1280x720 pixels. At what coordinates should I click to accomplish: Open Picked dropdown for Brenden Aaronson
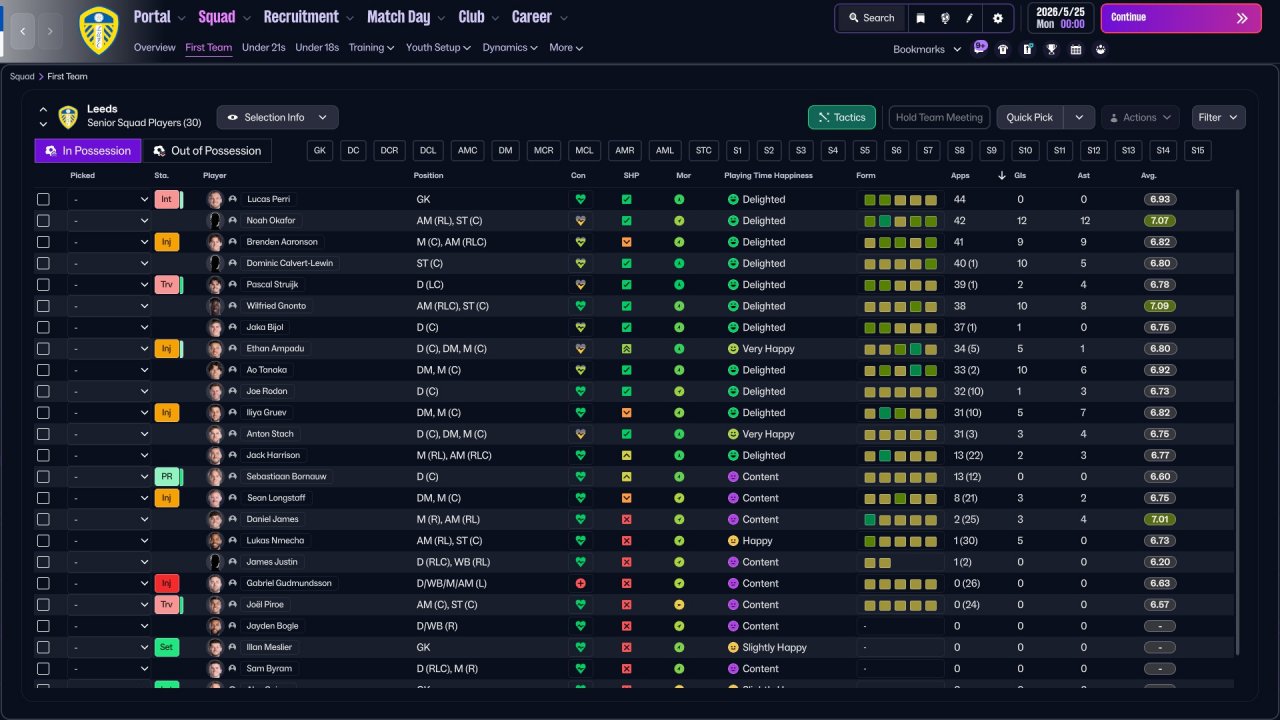[x=109, y=242]
